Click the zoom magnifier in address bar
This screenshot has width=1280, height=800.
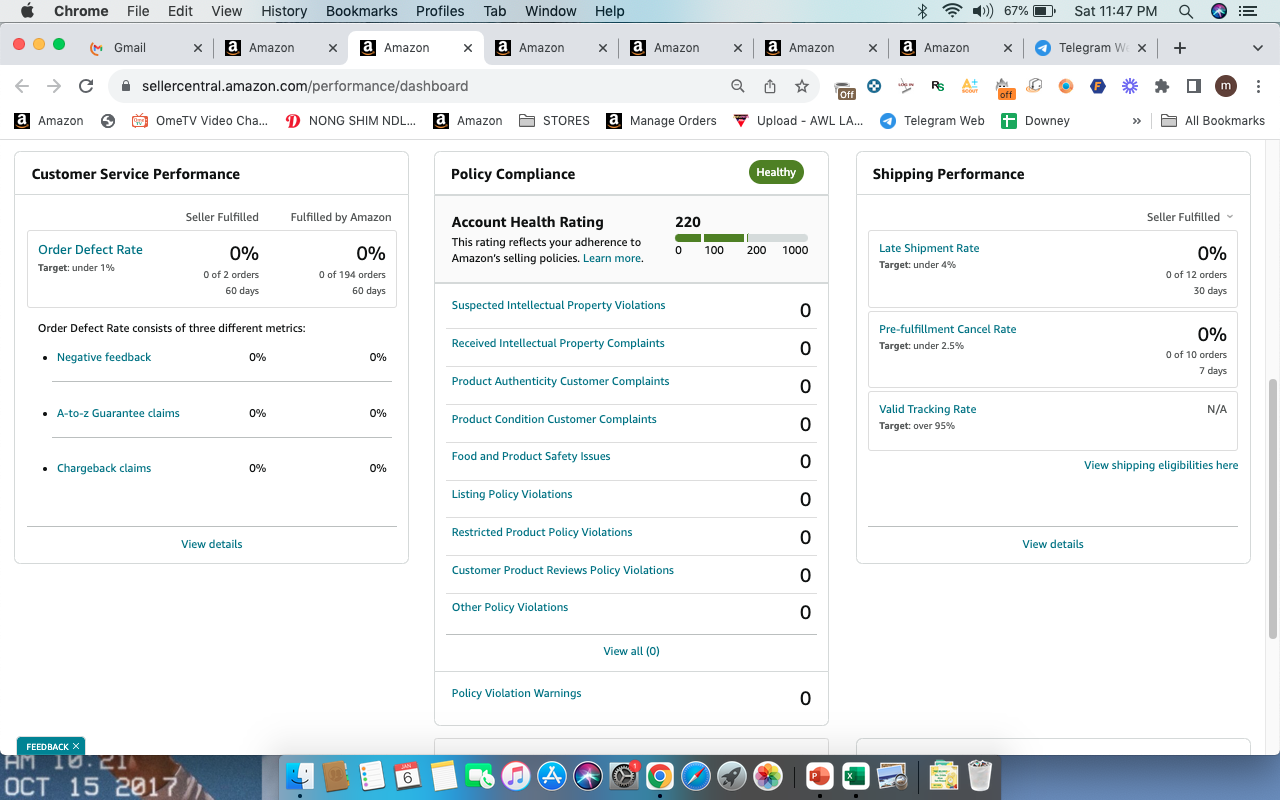click(738, 86)
